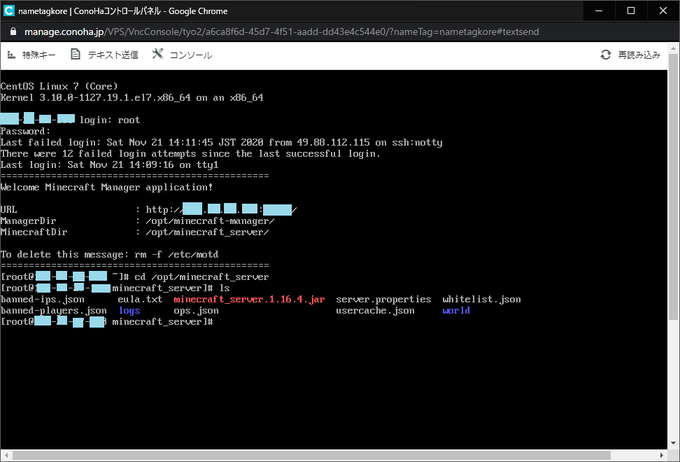Image resolution: width=680 pixels, height=462 pixels.
Task: Click the コンソール wrench tools icon
Action: pos(157,54)
